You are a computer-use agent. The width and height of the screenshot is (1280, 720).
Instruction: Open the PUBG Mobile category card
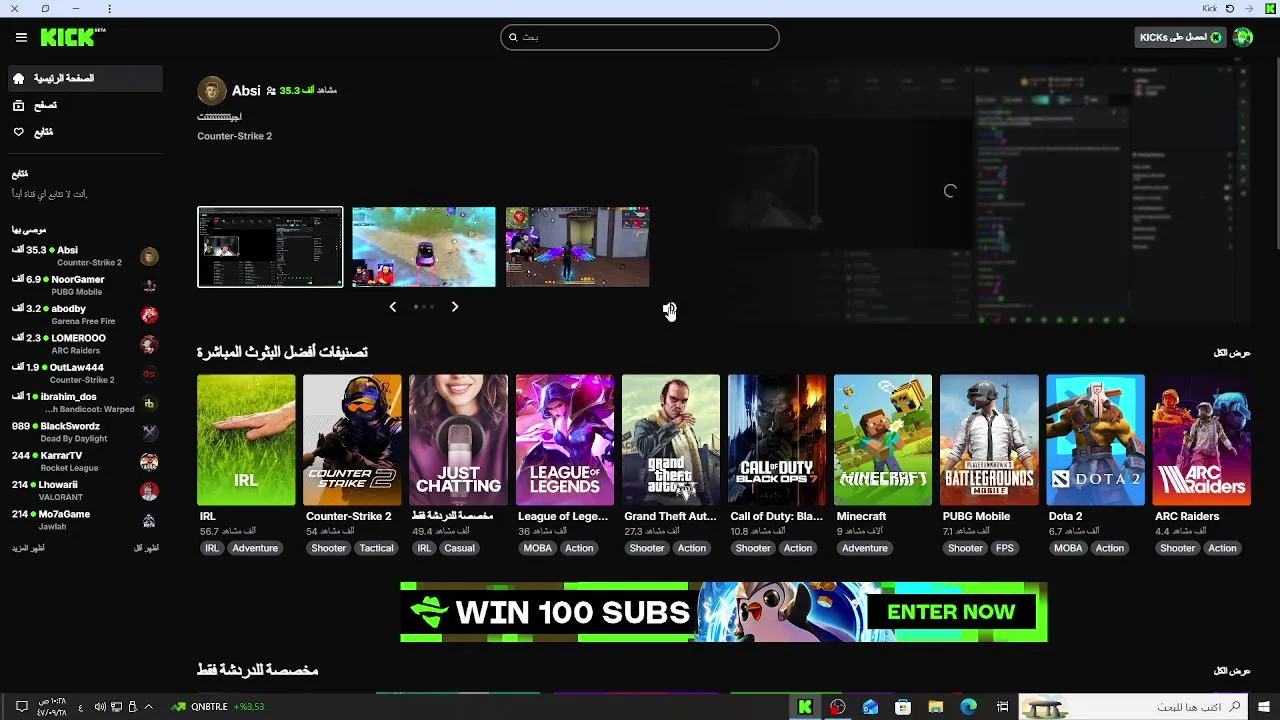click(989, 440)
